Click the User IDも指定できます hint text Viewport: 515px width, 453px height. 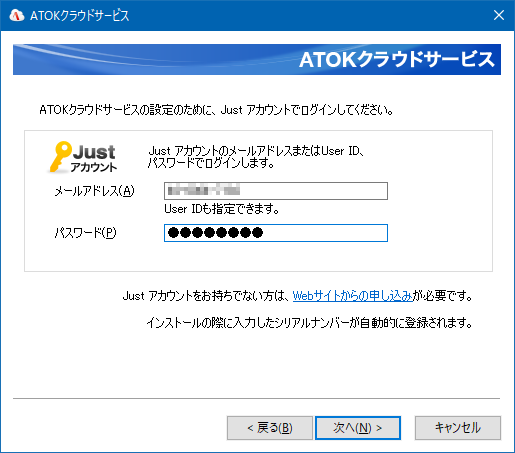click(x=222, y=209)
